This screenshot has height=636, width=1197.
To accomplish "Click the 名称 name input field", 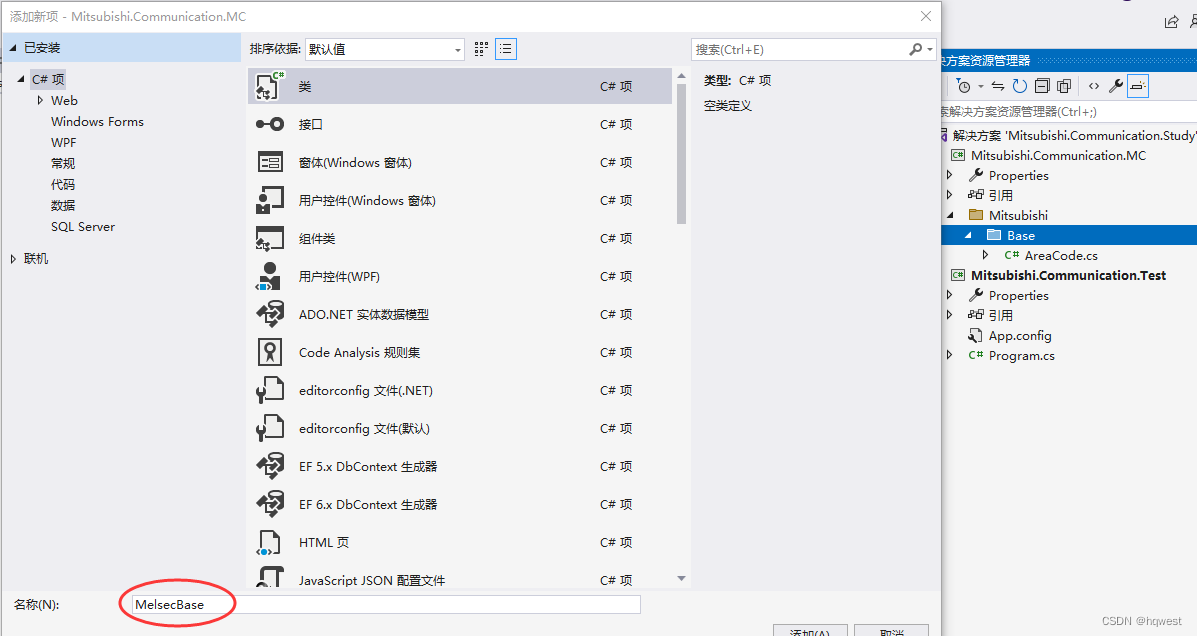I will tap(386, 605).
